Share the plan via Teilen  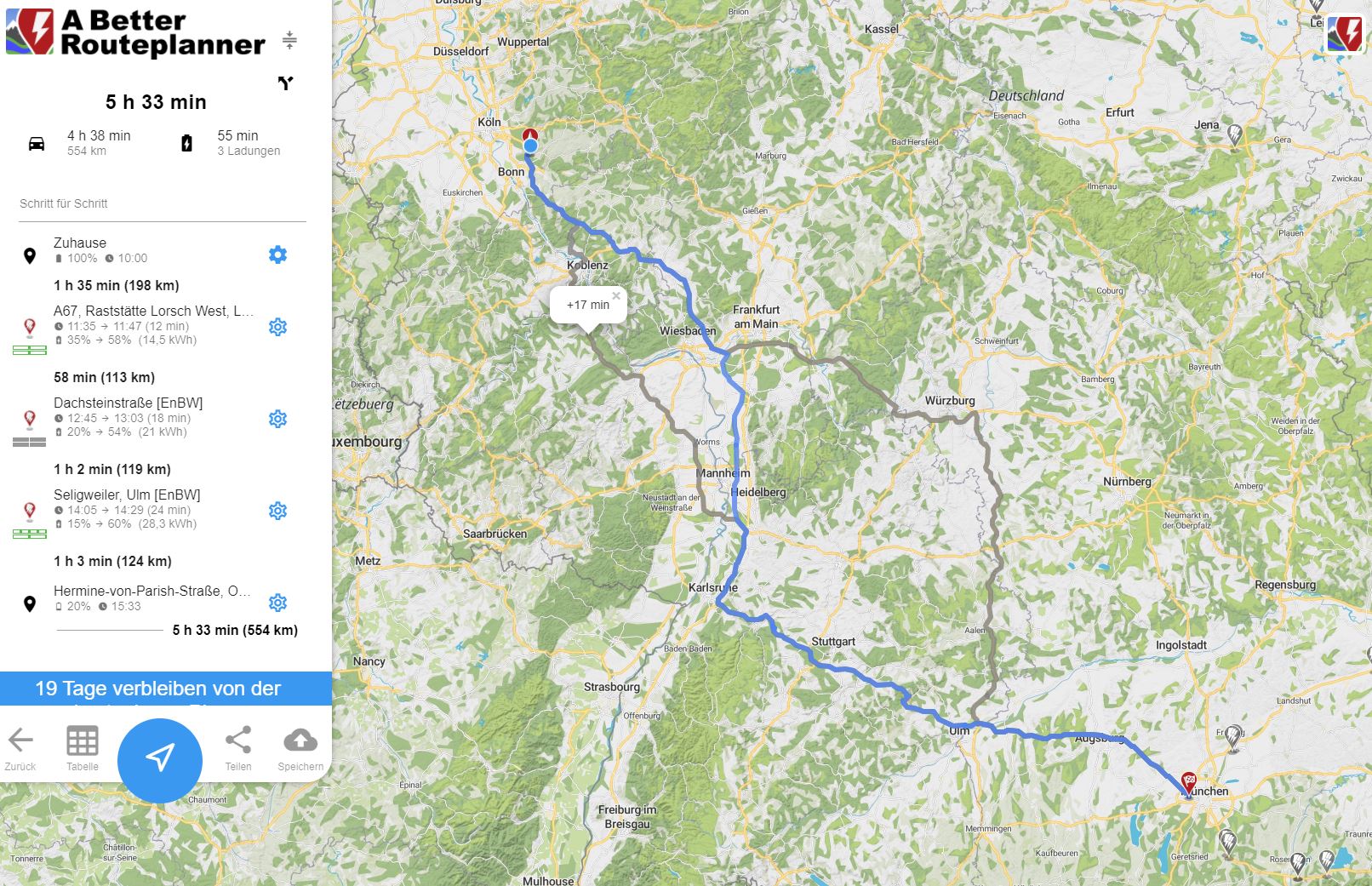(238, 749)
